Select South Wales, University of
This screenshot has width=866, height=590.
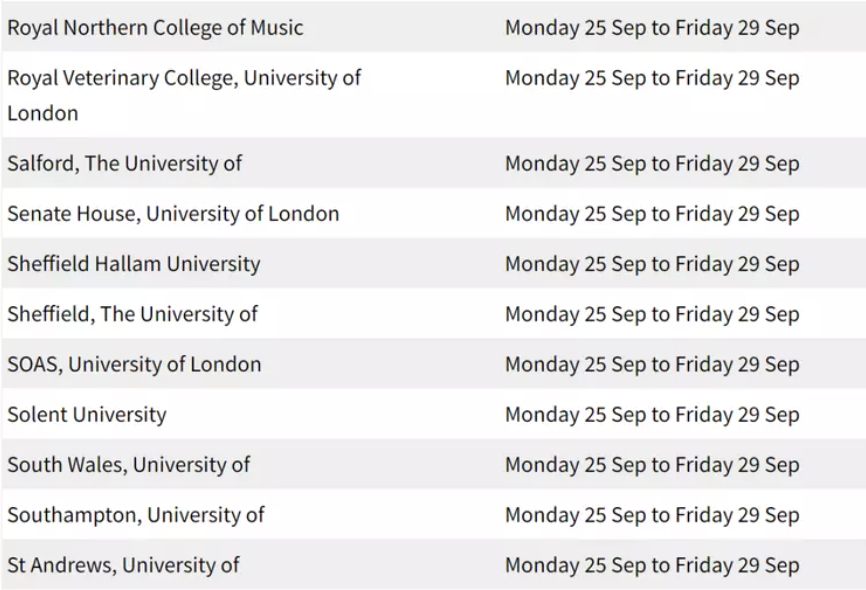129,465
